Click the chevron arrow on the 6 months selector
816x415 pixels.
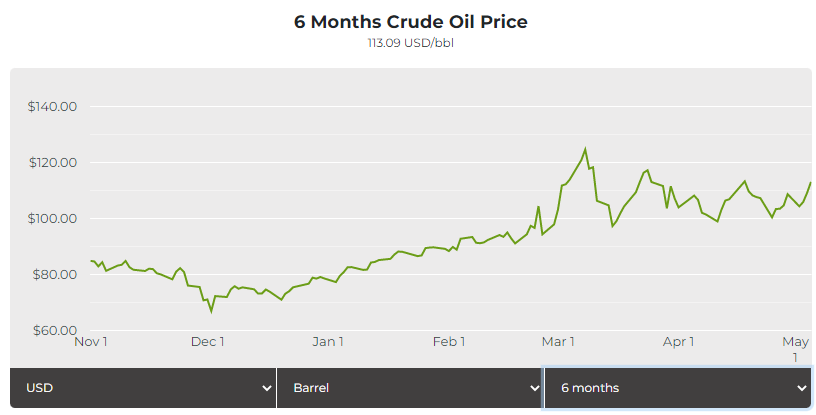pos(801,388)
